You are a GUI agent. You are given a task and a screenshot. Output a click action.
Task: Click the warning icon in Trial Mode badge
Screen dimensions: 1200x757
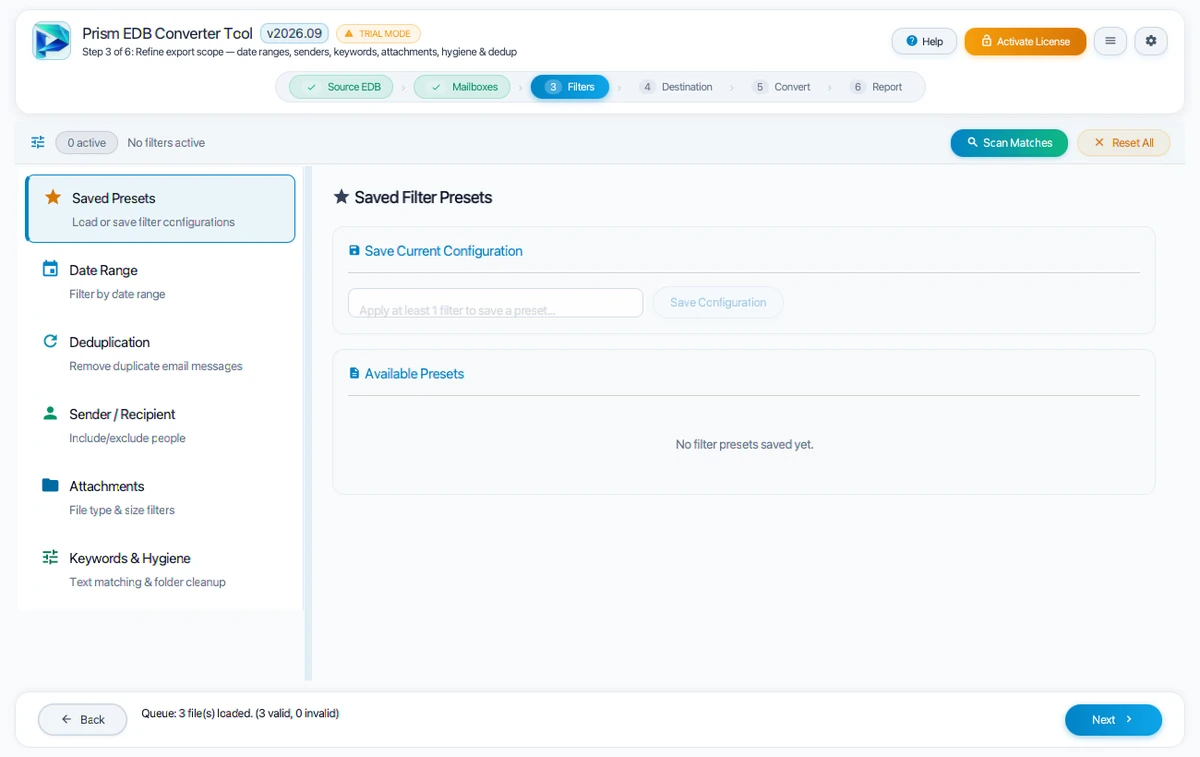tap(349, 33)
